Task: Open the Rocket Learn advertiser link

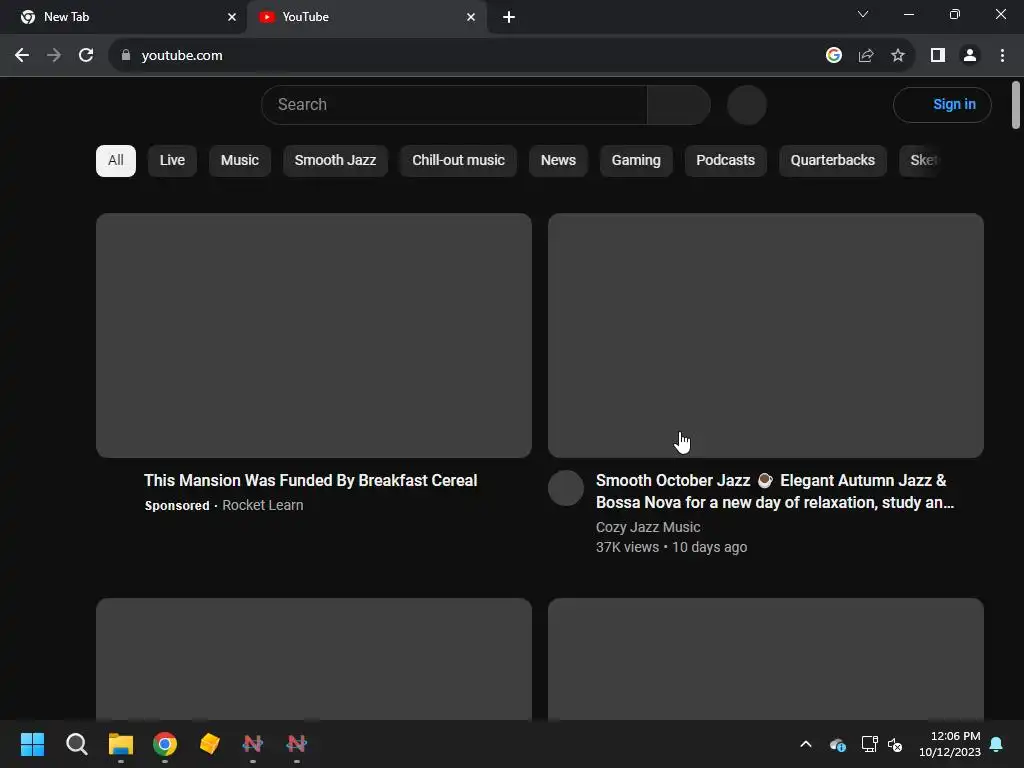Action: click(263, 505)
